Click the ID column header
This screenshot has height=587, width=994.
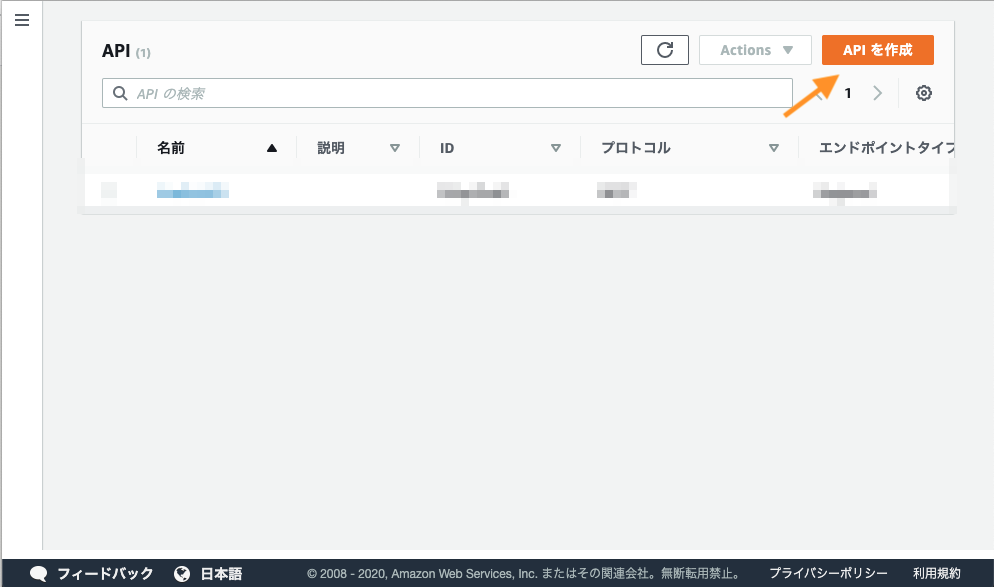[x=447, y=148]
